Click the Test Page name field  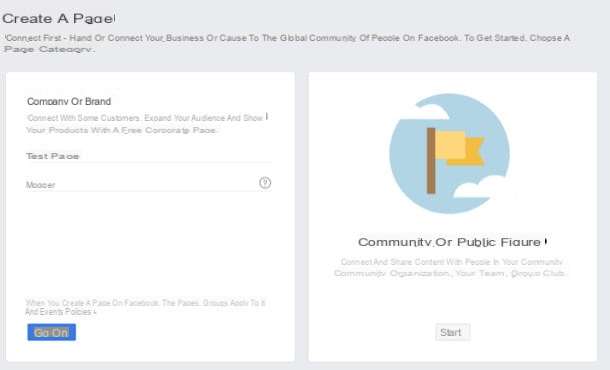coord(148,156)
